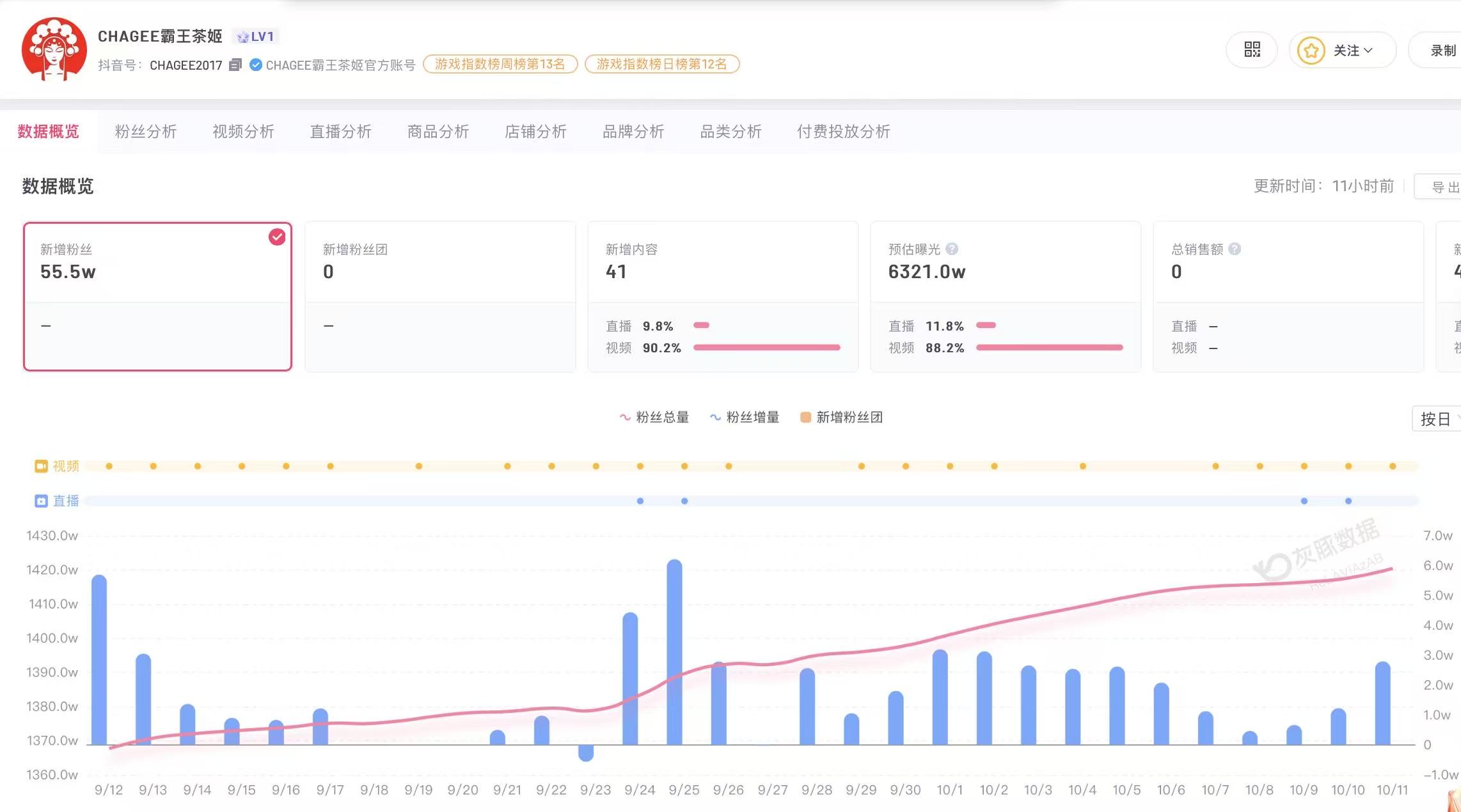
Task: Click the 视频 row camera icon
Action: tap(41, 466)
